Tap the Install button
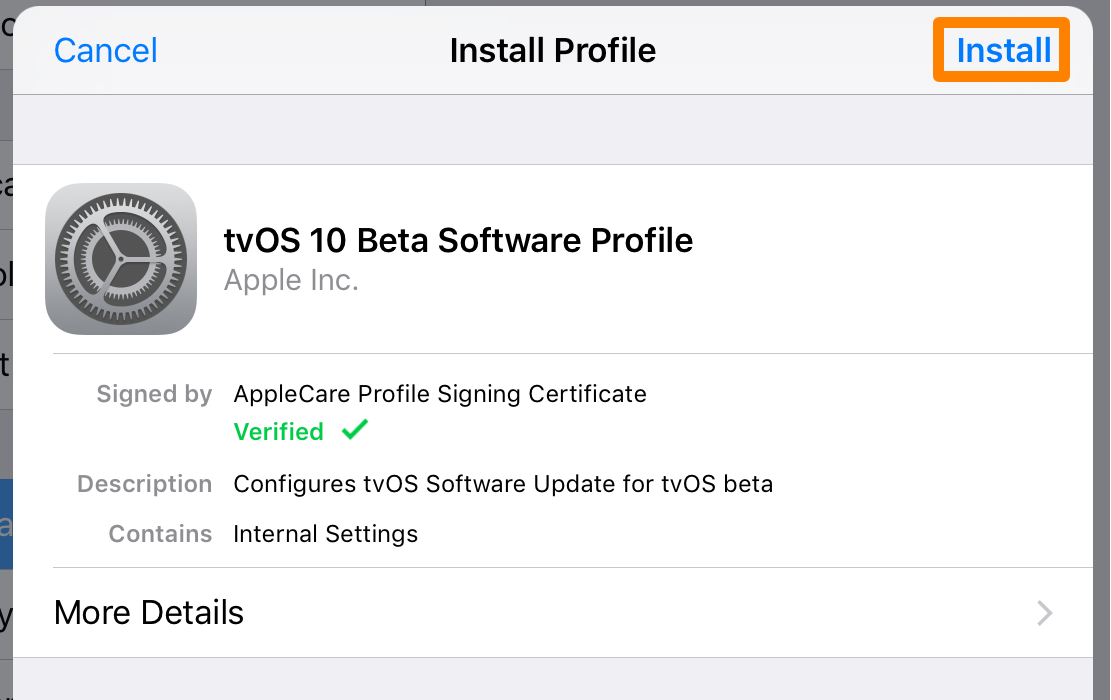 click(1000, 50)
